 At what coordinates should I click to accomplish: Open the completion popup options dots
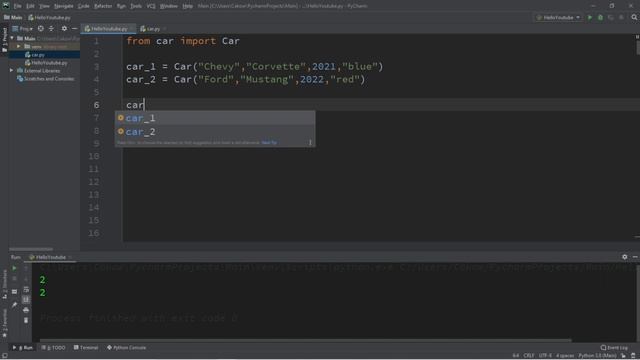tap(310, 142)
